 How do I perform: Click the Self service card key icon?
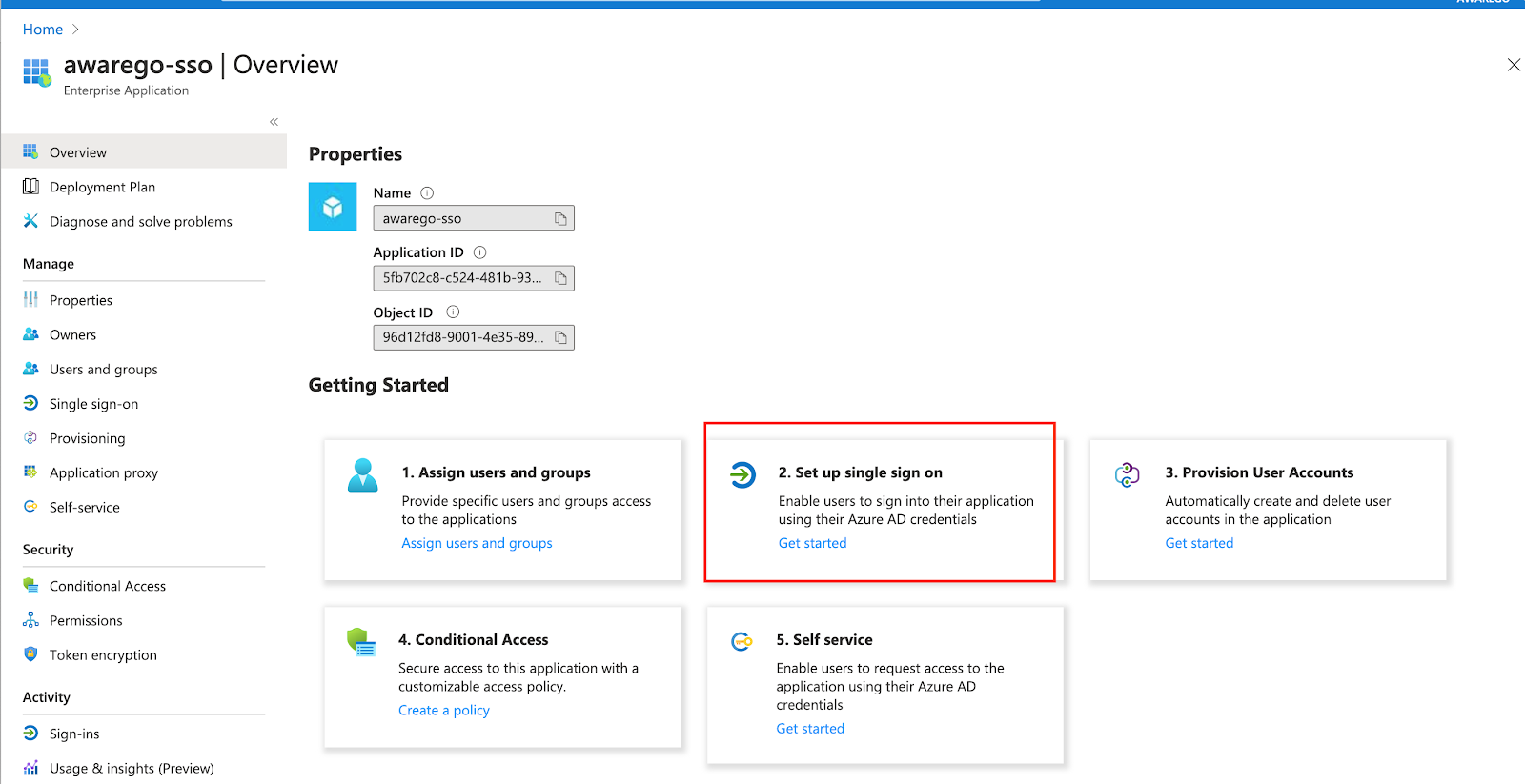742,642
